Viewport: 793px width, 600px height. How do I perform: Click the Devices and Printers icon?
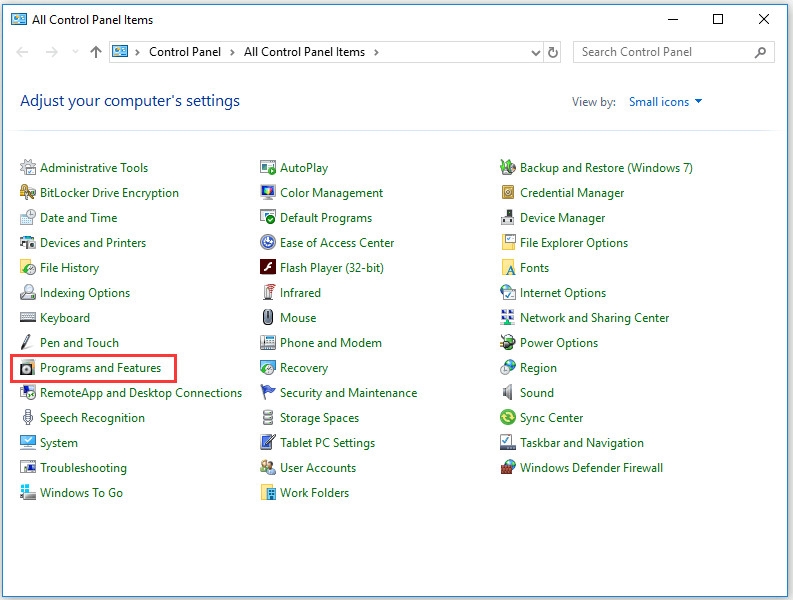[x=28, y=242]
